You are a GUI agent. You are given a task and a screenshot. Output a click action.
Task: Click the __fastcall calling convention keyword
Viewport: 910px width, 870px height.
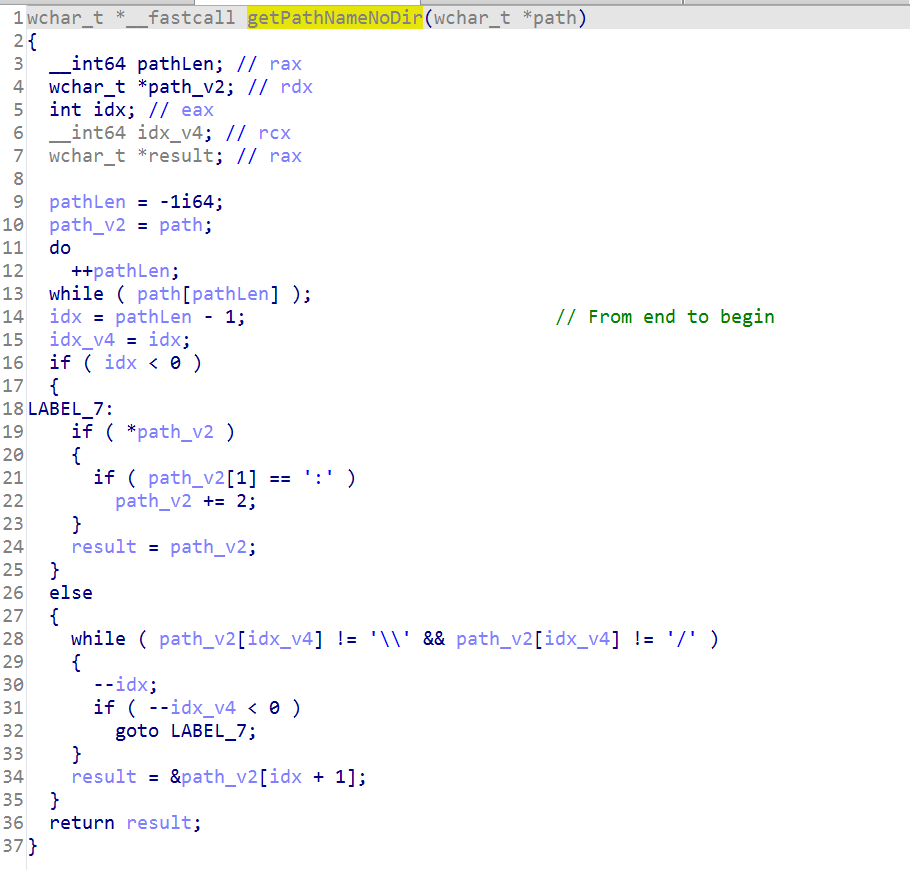click(192, 18)
